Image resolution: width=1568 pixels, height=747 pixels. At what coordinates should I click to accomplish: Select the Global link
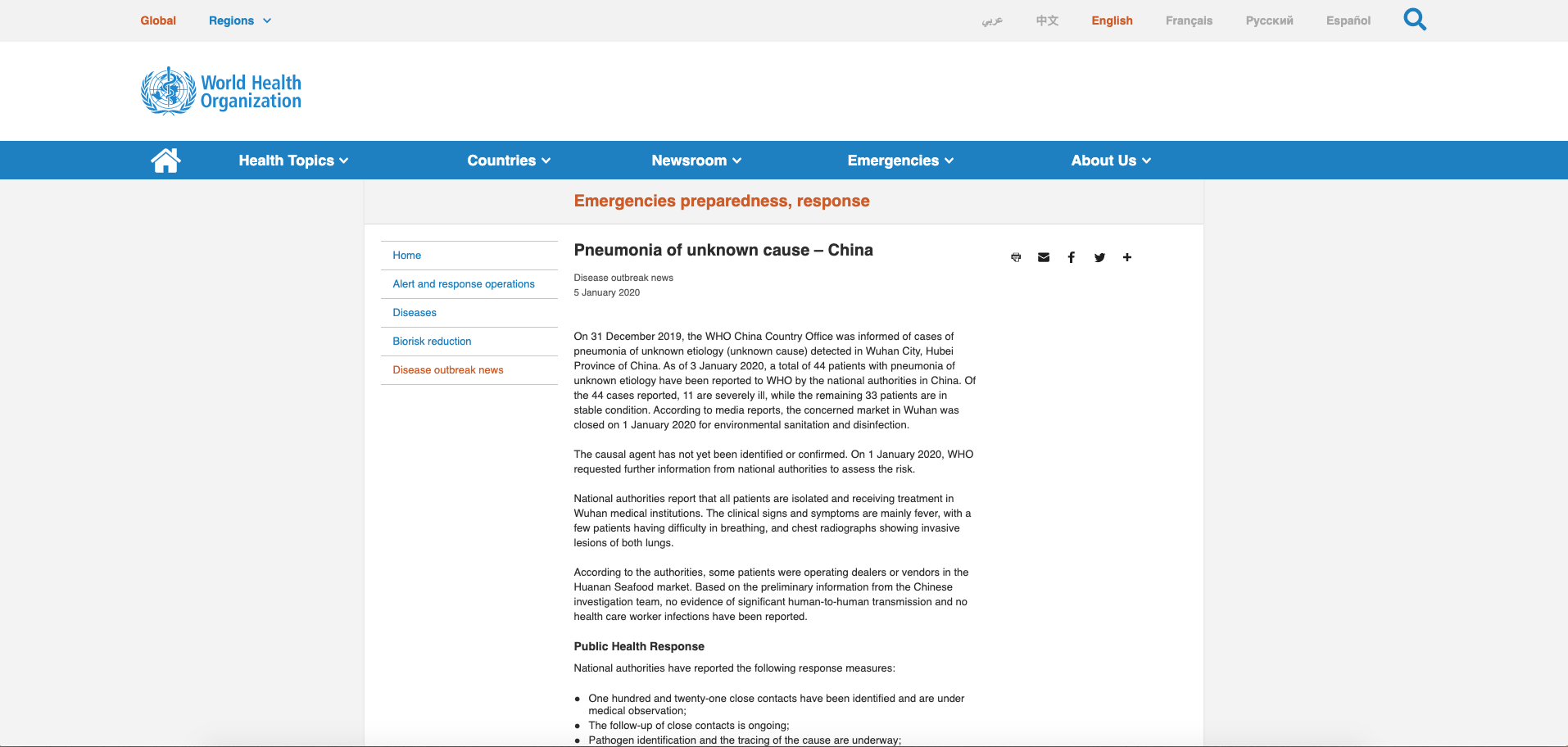pos(158,20)
